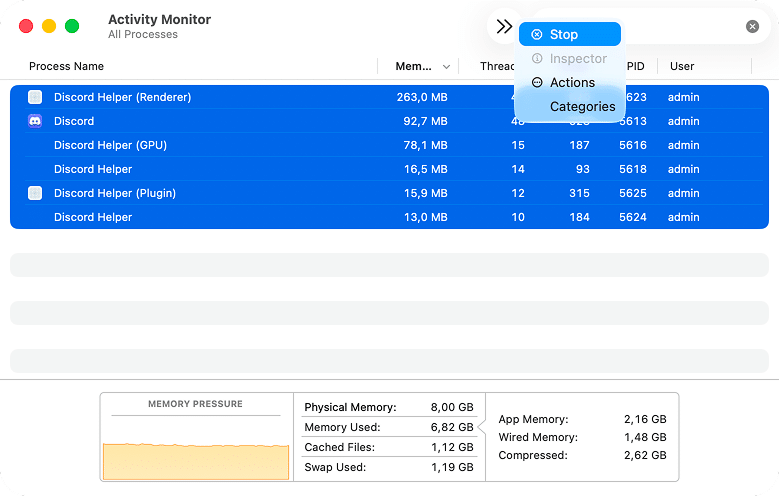The width and height of the screenshot is (779, 496).
Task: Click the Compressed 2,62 GB value
Action: point(645,455)
